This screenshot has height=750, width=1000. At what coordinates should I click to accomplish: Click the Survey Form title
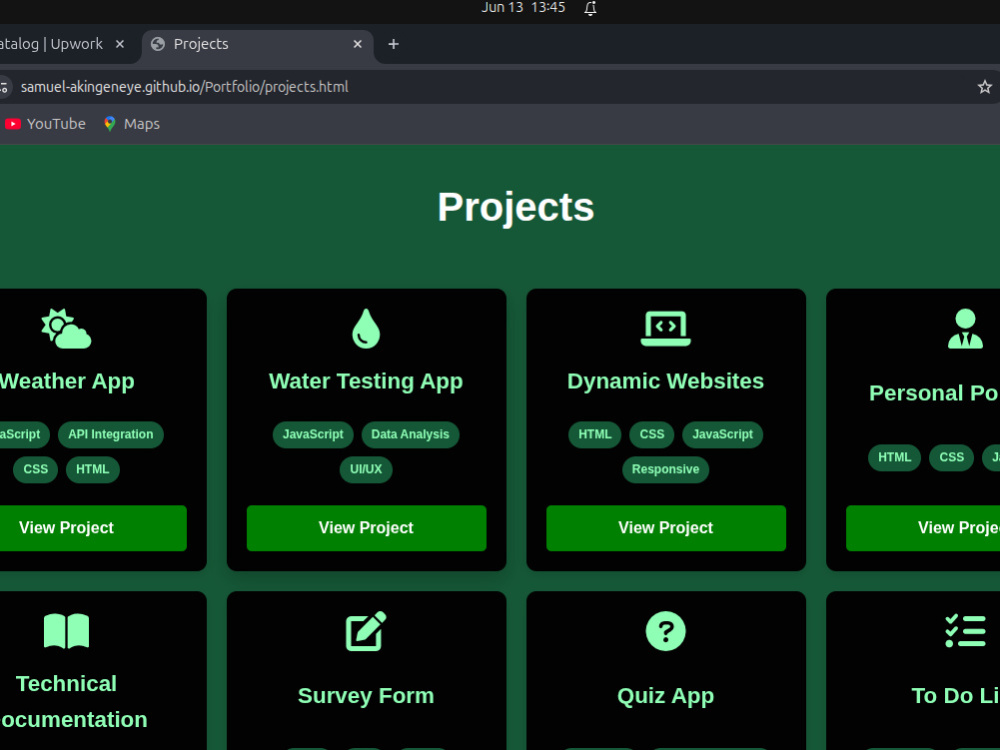(x=366, y=696)
